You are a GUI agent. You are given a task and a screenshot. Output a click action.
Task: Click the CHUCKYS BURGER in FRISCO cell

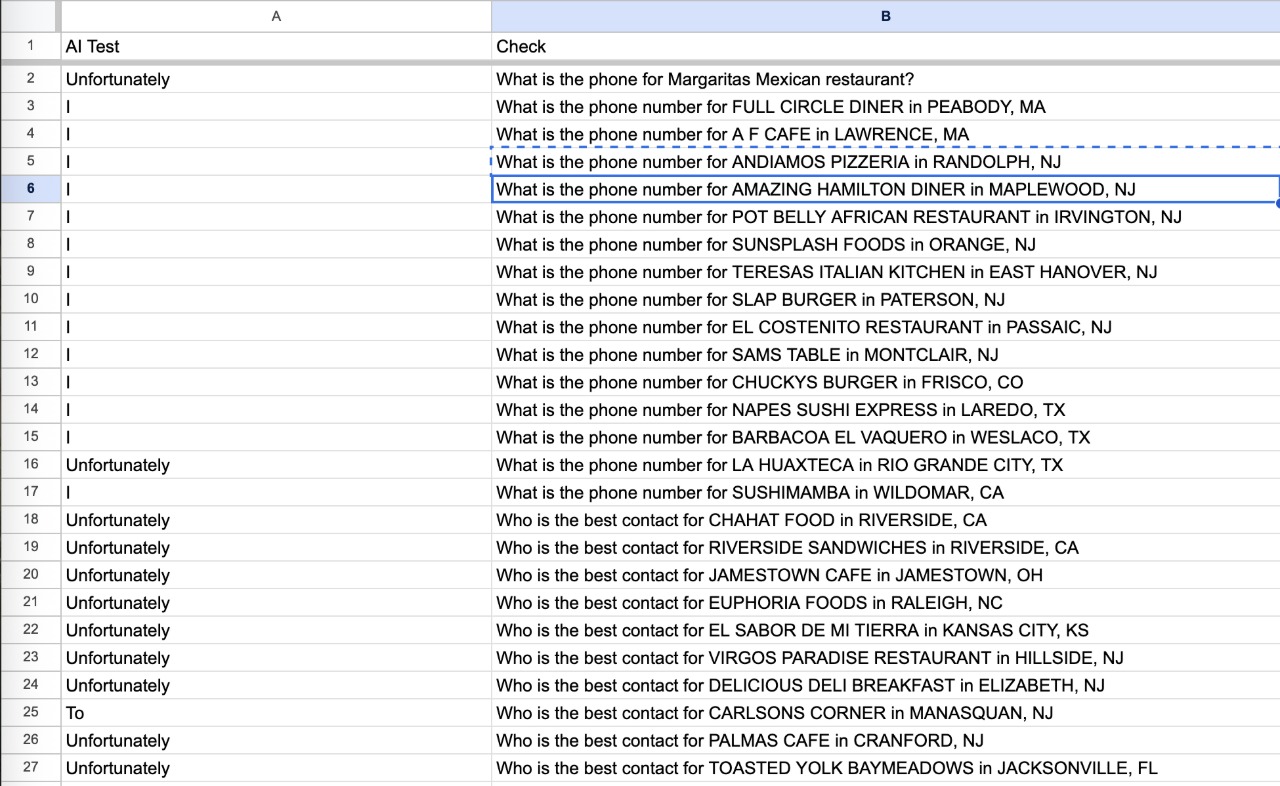point(885,382)
